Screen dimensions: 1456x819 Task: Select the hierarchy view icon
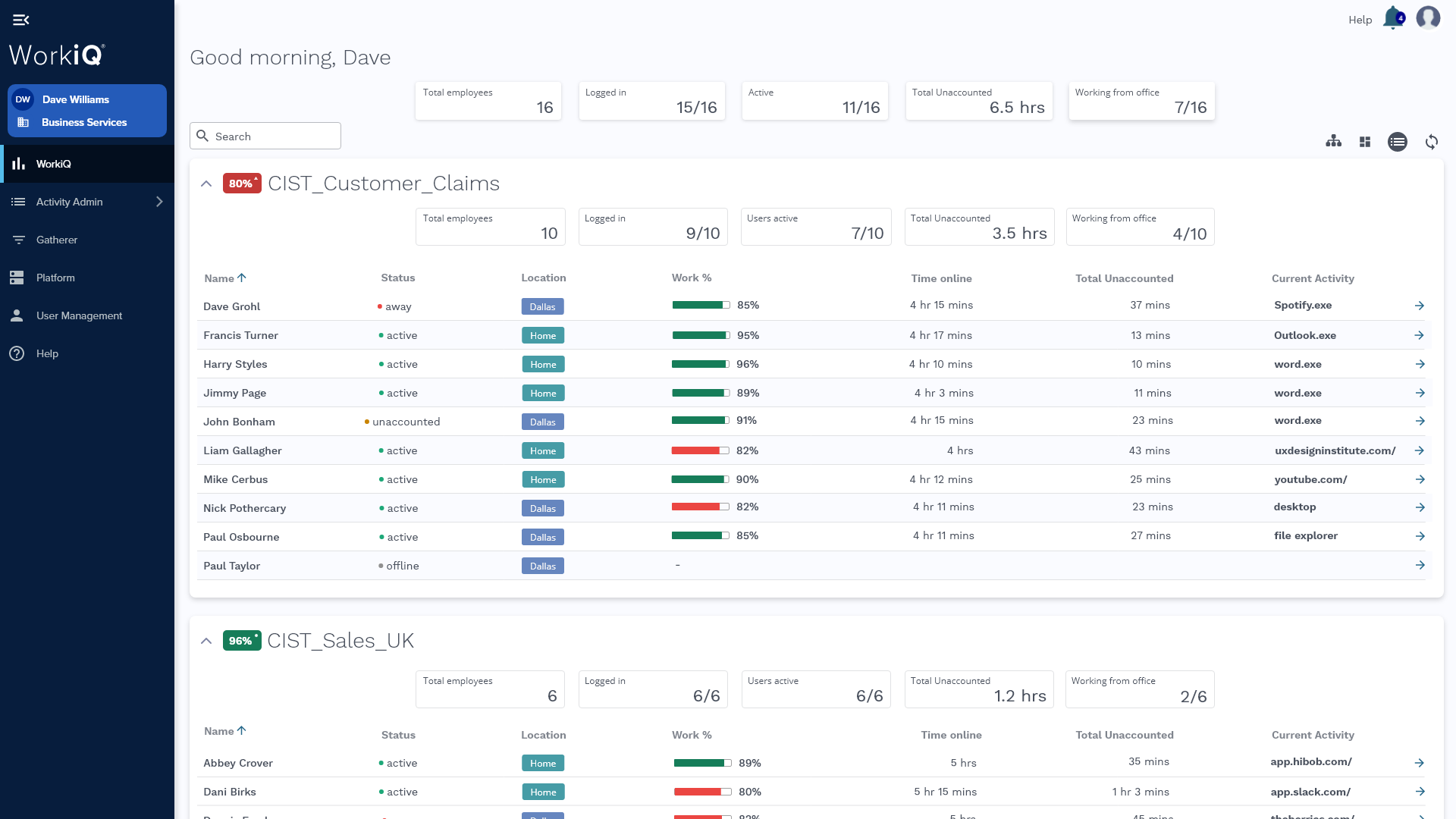pyautogui.click(x=1334, y=142)
